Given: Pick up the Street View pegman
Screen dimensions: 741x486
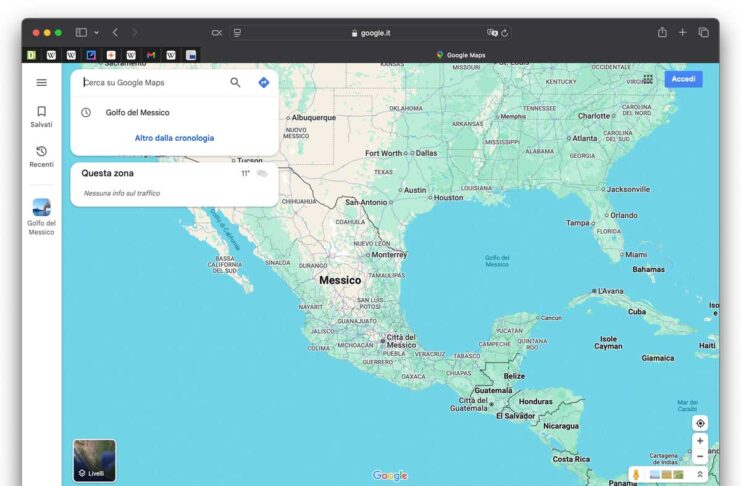Looking at the screenshot, I should coord(637,474).
